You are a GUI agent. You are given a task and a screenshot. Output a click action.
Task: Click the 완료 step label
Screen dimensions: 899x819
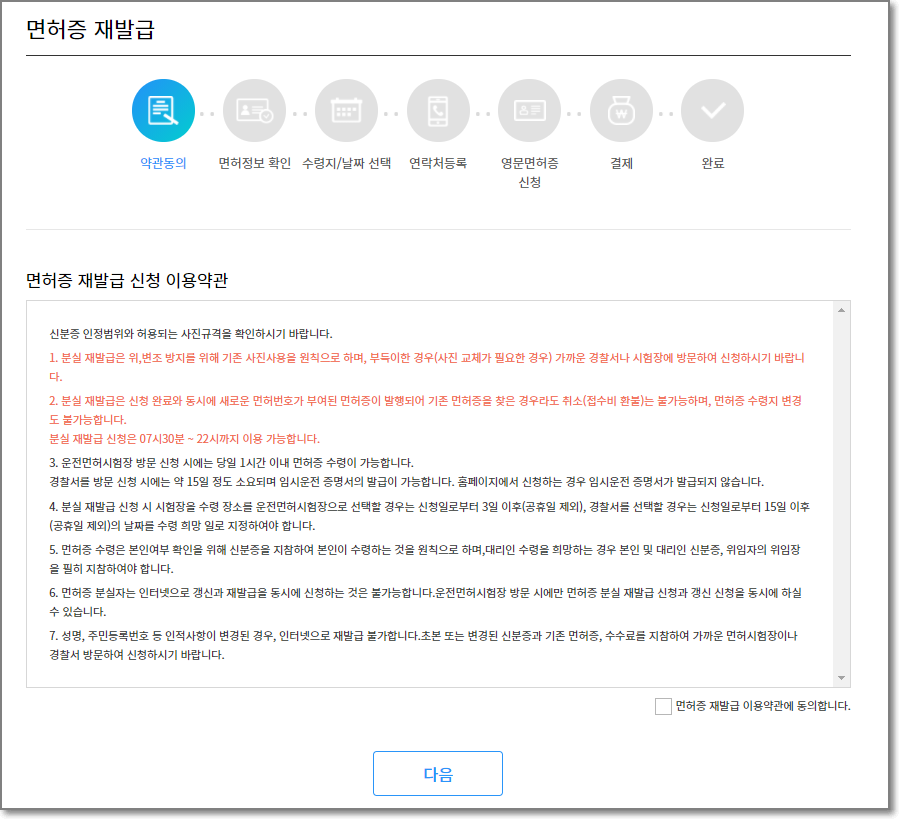click(713, 163)
